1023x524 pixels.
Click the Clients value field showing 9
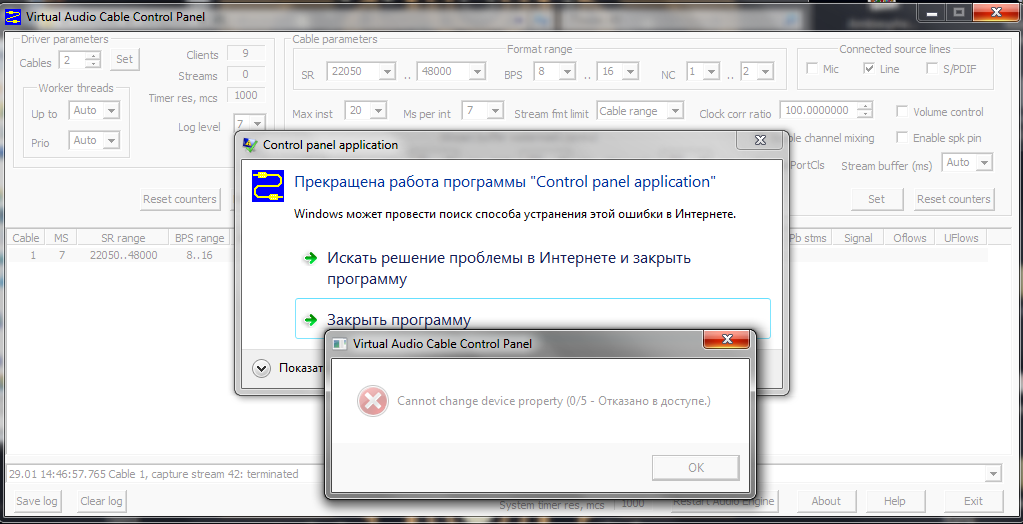click(x=246, y=54)
